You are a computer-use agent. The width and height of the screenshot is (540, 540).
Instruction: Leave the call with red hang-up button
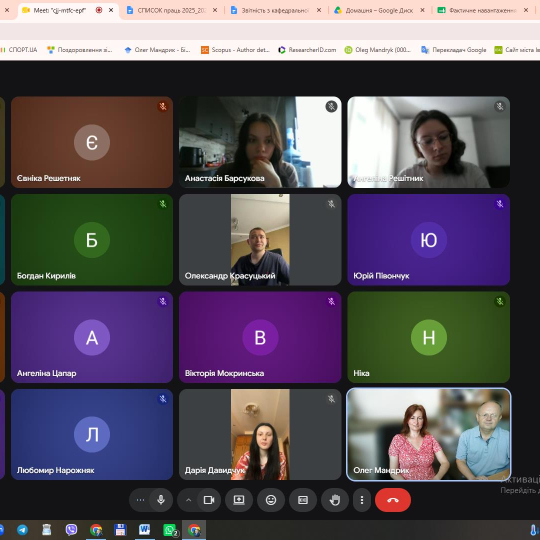[x=393, y=500]
